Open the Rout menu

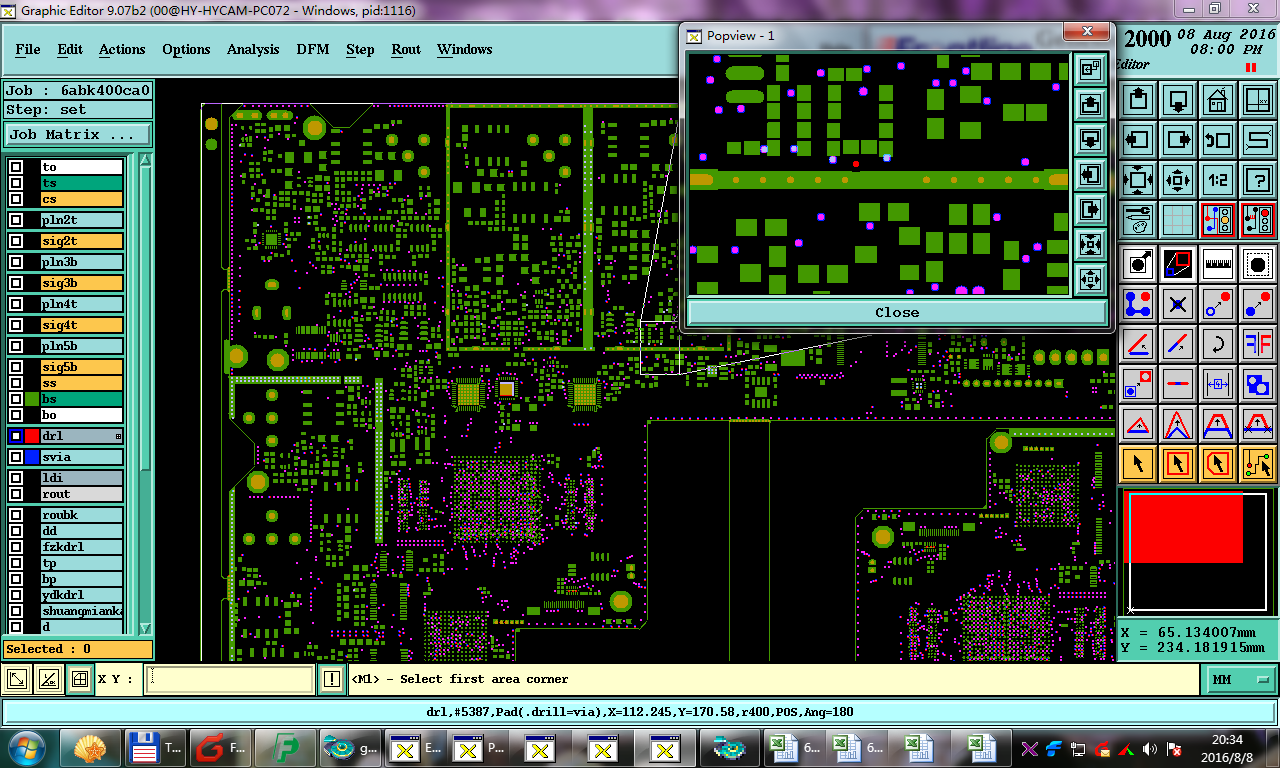406,49
